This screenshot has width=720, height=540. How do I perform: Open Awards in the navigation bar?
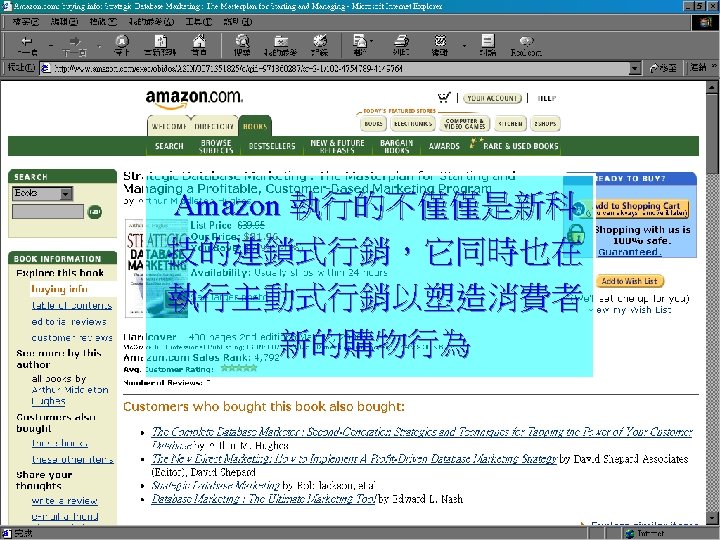tap(444, 146)
